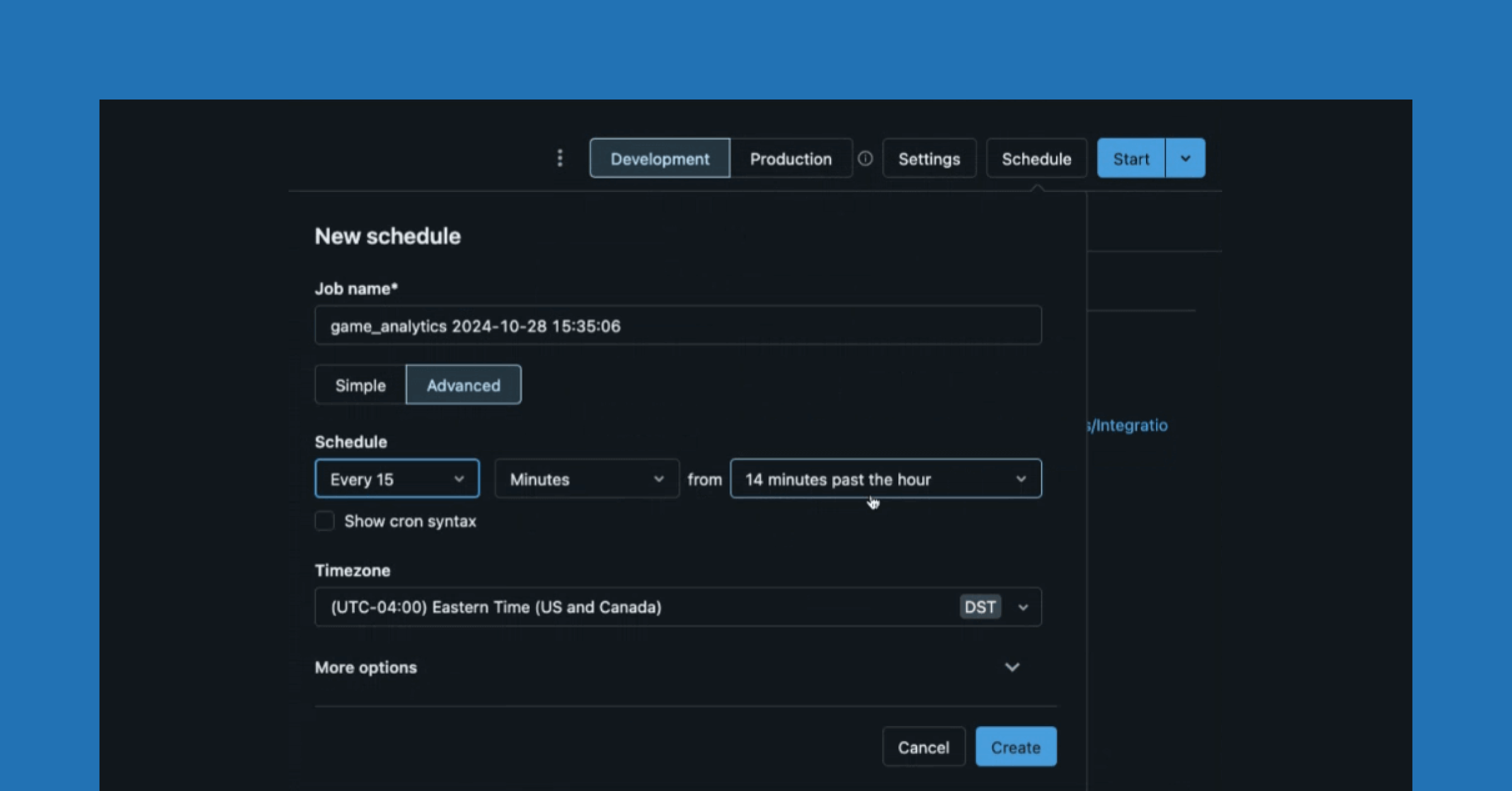Click into the Job name input field
Viewport: 1512px width, 791px height.
click(x=677, y=326)
